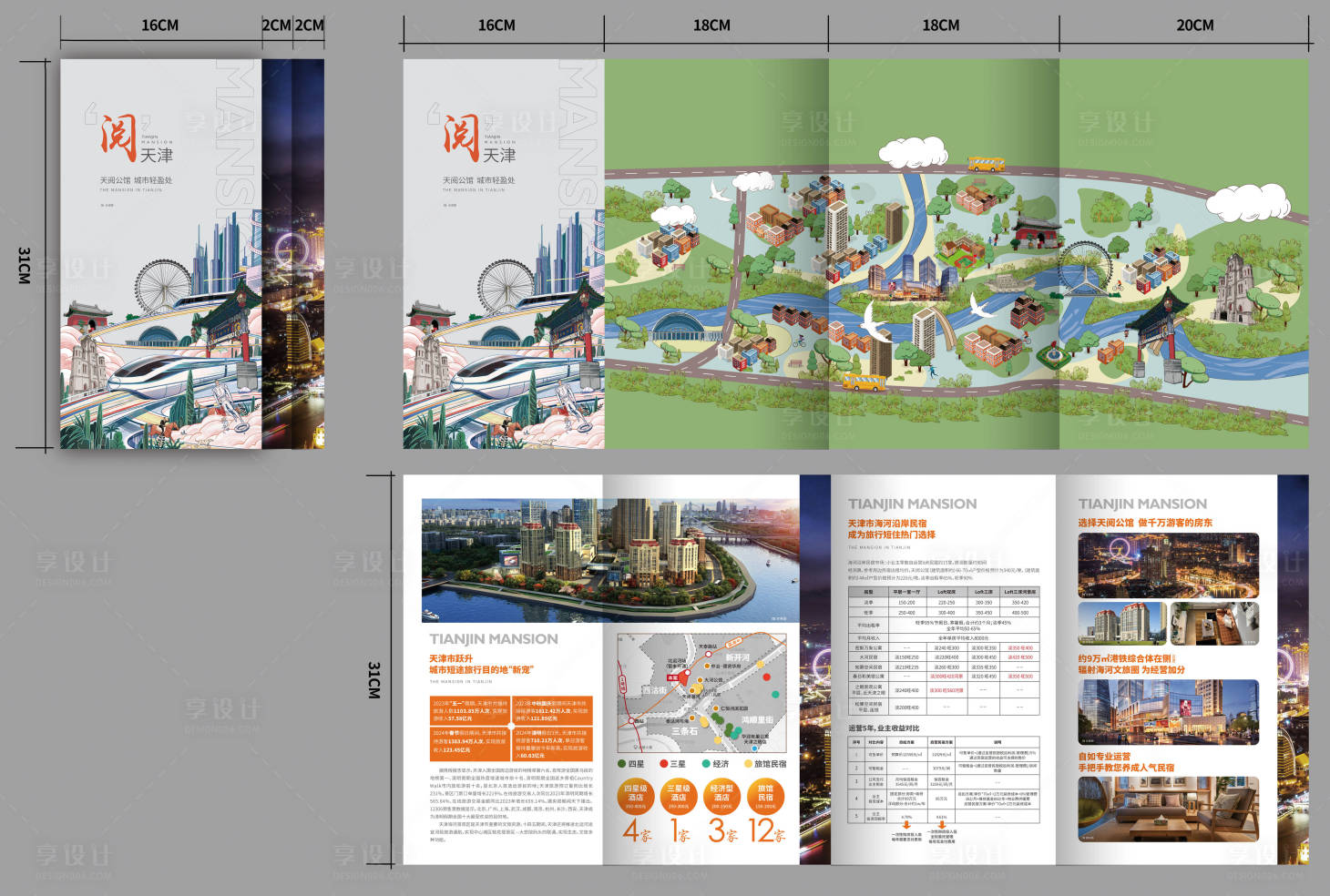Click the large number 12家
This screenshot has height=896, width=1330.
(x=766, y=830)
